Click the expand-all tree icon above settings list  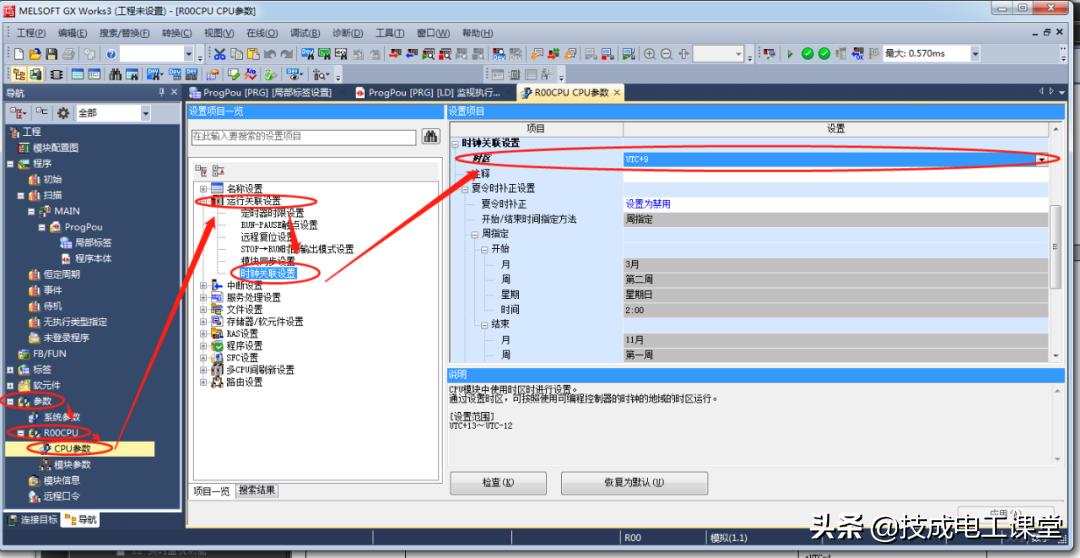pyautogui.click(x=201, y=170)
